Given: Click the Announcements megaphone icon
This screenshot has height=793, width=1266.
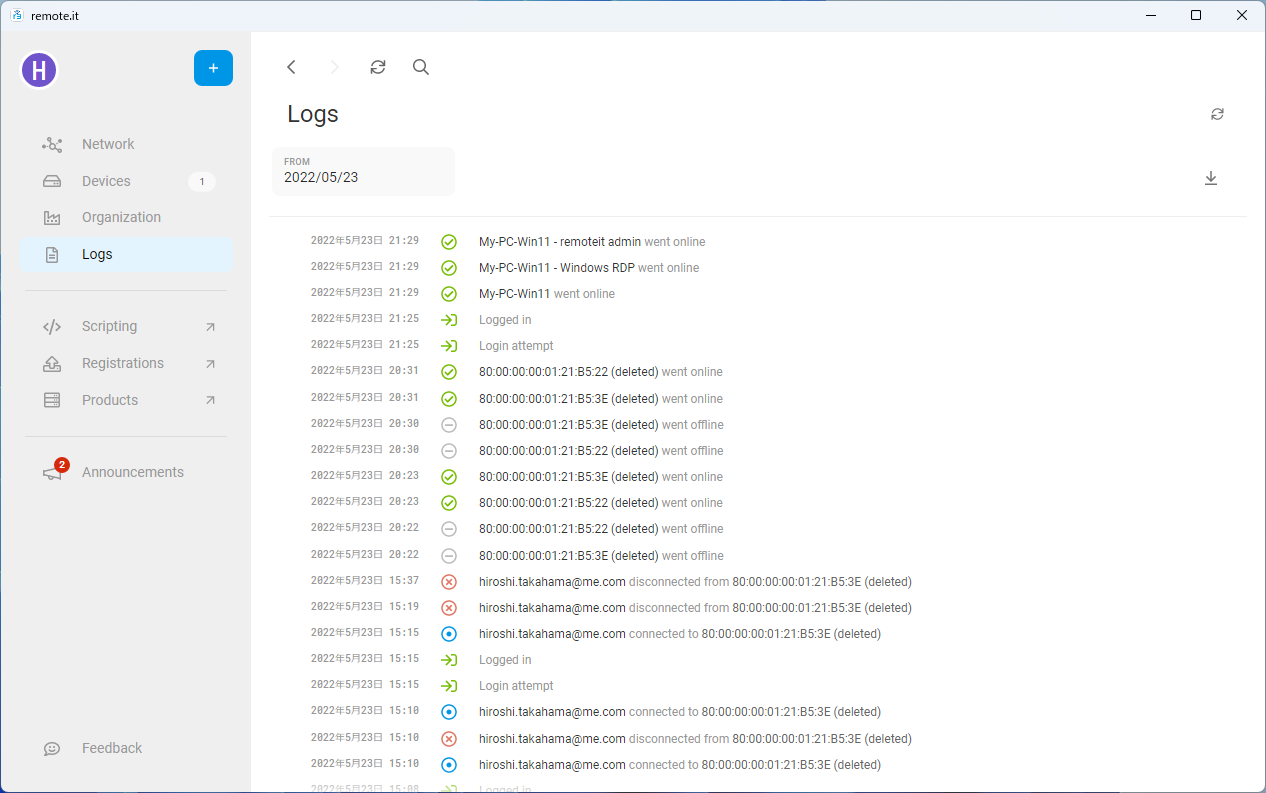Looking at the screenshot, I should click(52, 474).
